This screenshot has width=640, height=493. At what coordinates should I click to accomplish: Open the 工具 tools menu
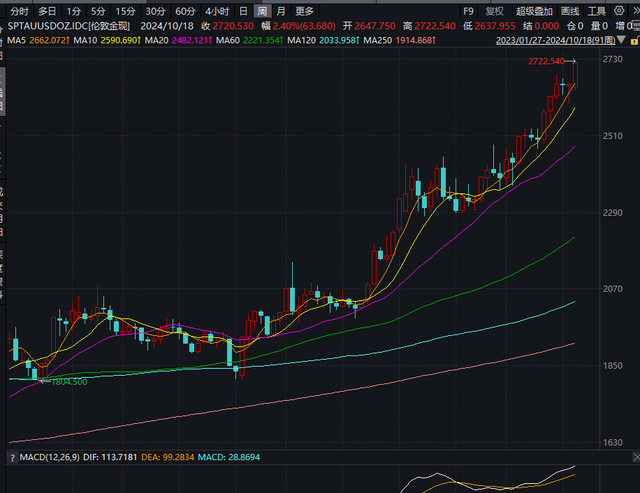click(x=596, y=11)
